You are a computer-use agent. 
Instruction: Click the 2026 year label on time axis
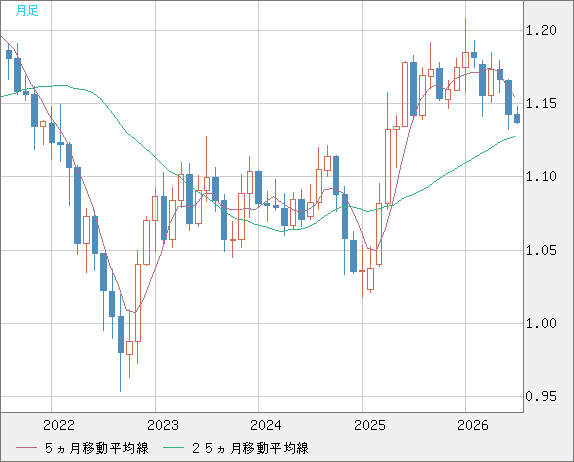click(x=473, y=425)
